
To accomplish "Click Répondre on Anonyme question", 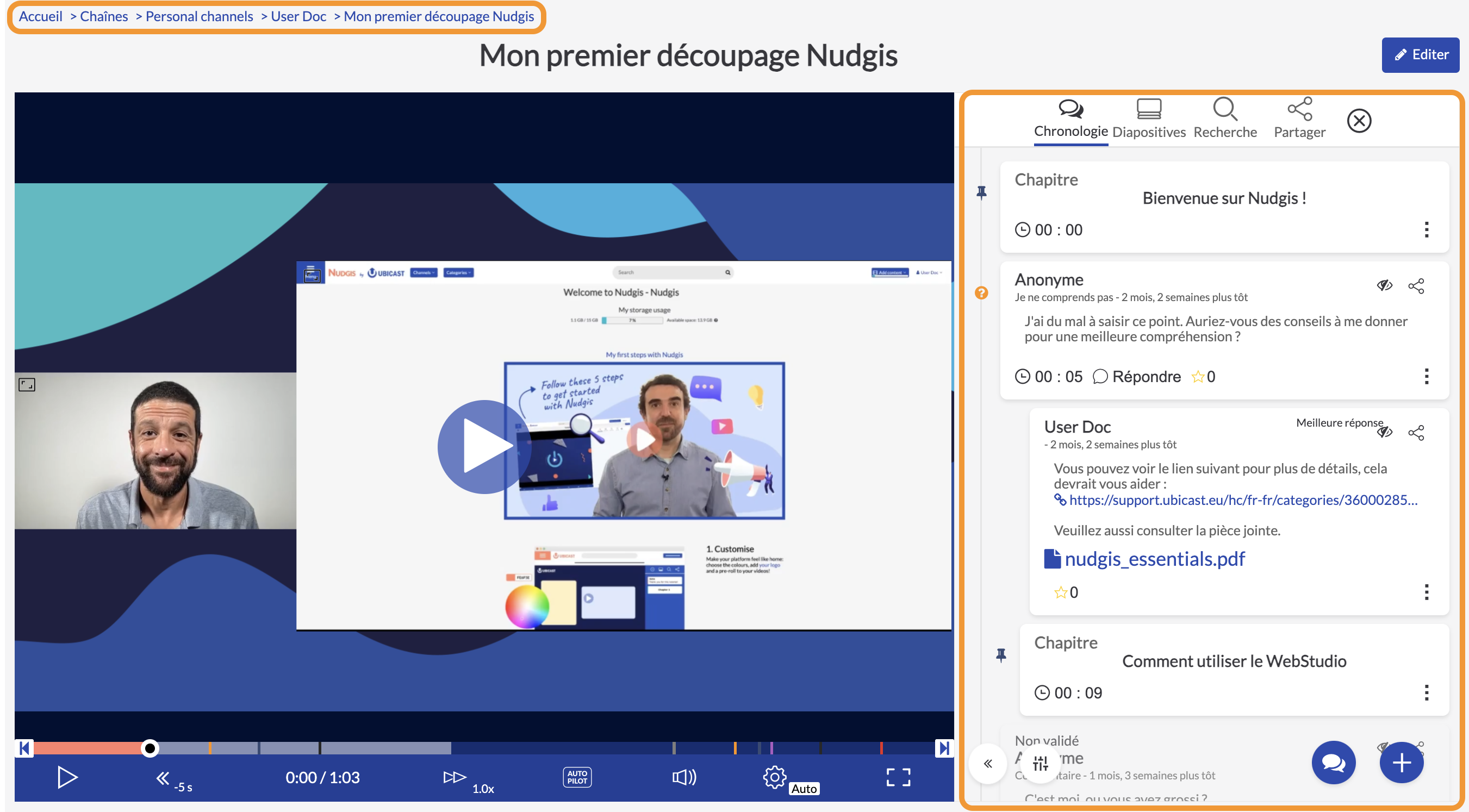I will pos(1136,376).
